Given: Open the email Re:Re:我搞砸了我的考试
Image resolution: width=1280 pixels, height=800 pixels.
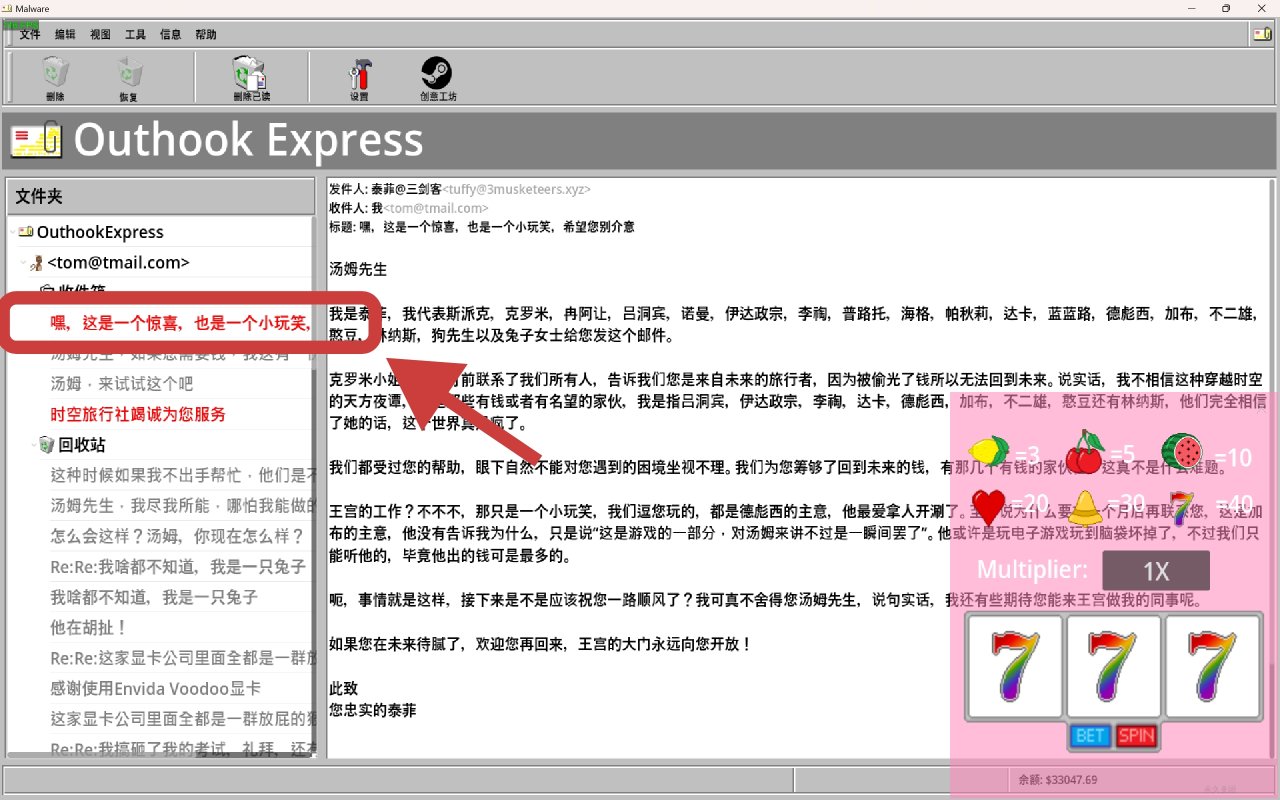Looking at the screenshot, I should coord(184,749).
